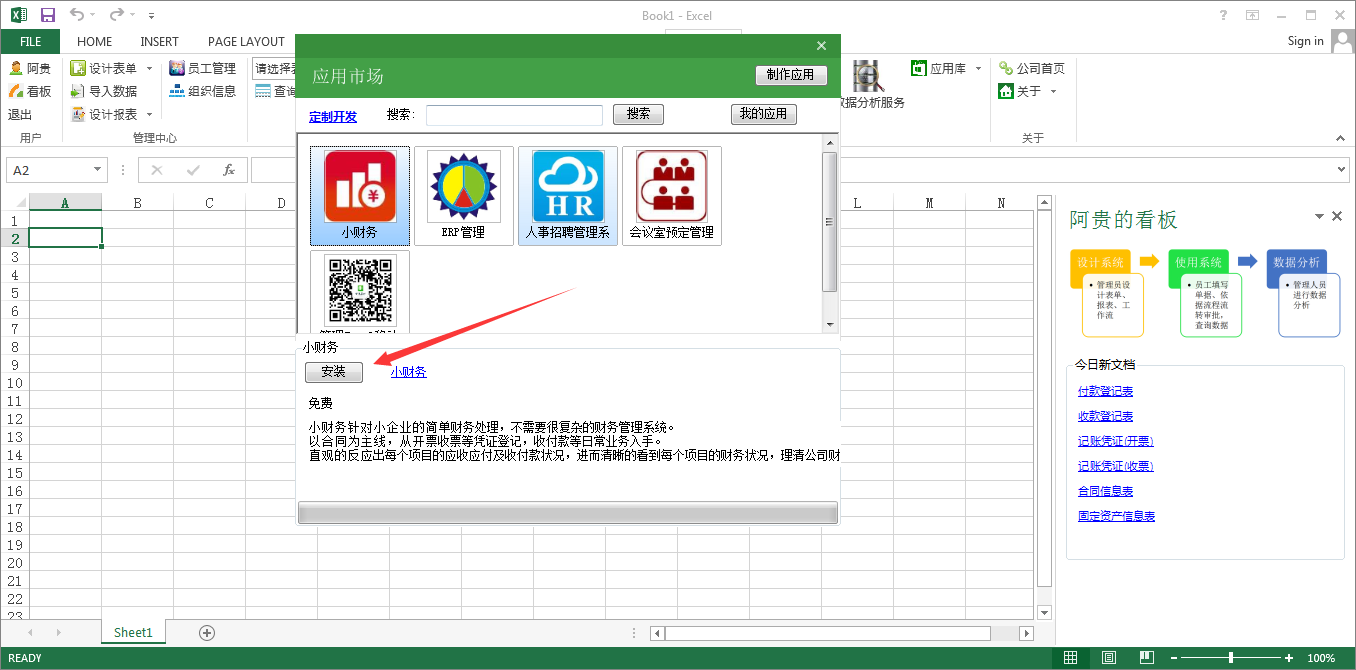Switch to the PAGE LAYOUT tab
The height and width of the screenshot is (670, 1356).
(x=246, y=42)
